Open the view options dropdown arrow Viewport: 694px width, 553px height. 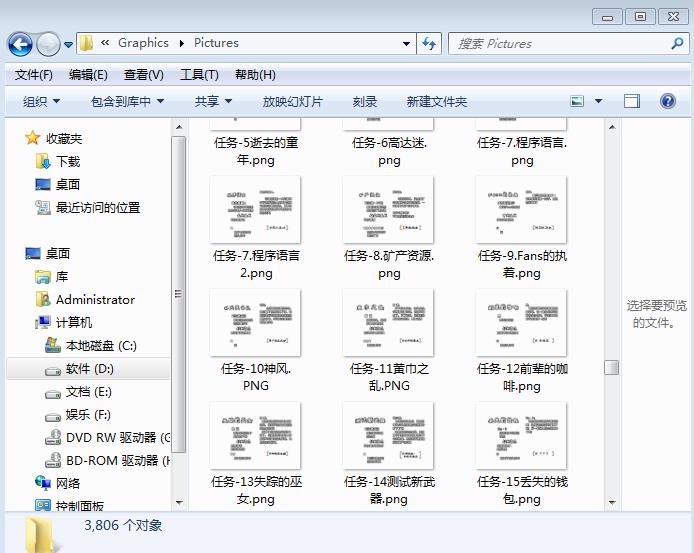point(598,101)
